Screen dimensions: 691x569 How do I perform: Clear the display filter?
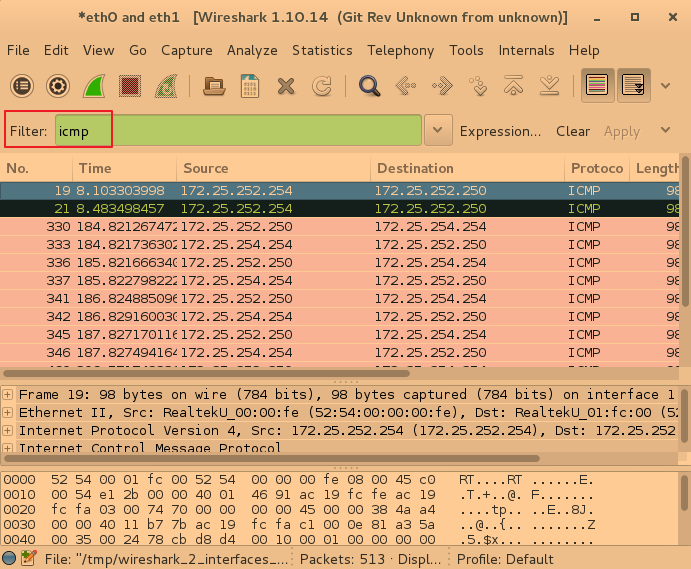click(x=573, y=131)
